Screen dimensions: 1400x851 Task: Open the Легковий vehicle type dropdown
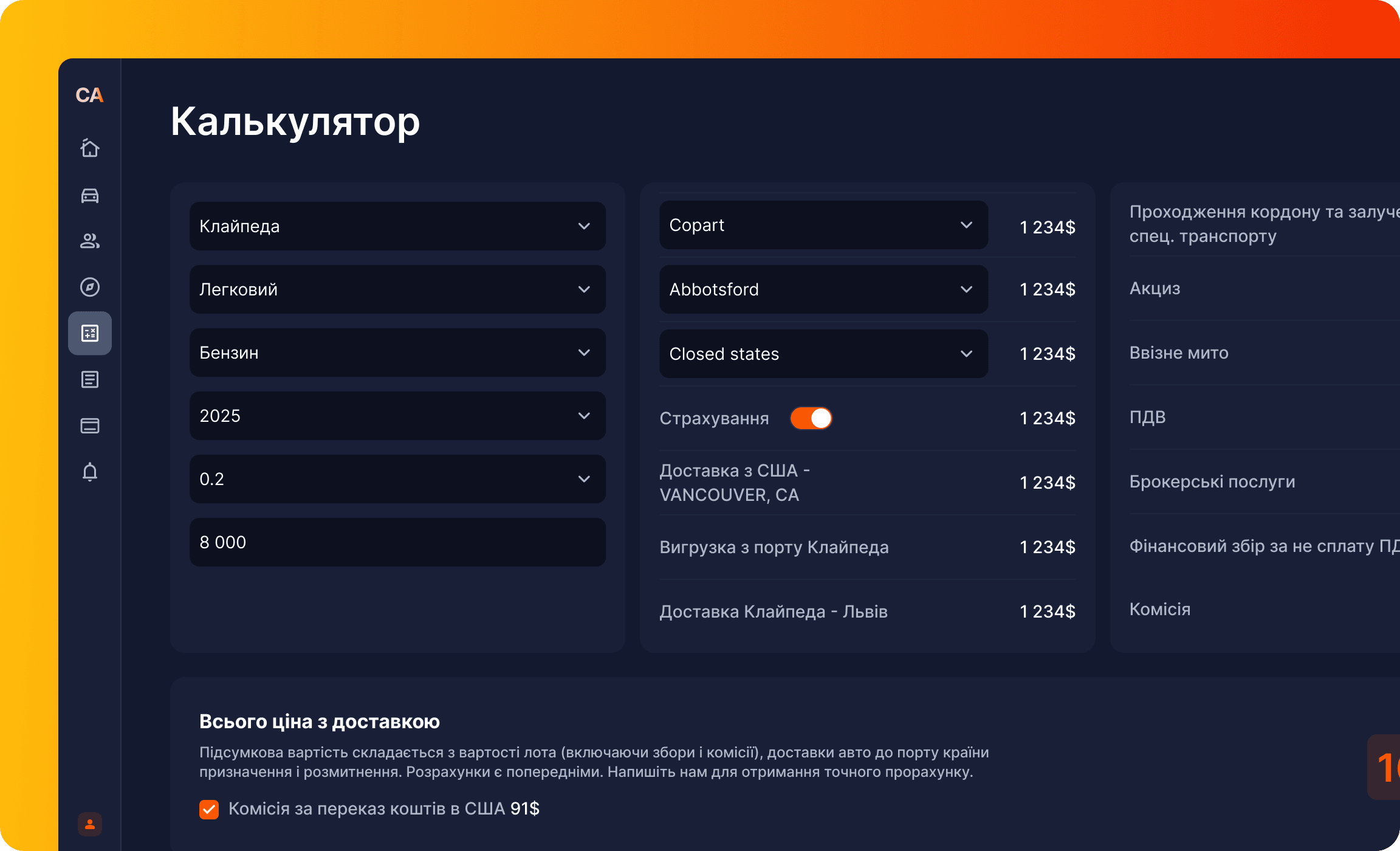(397, 289)
